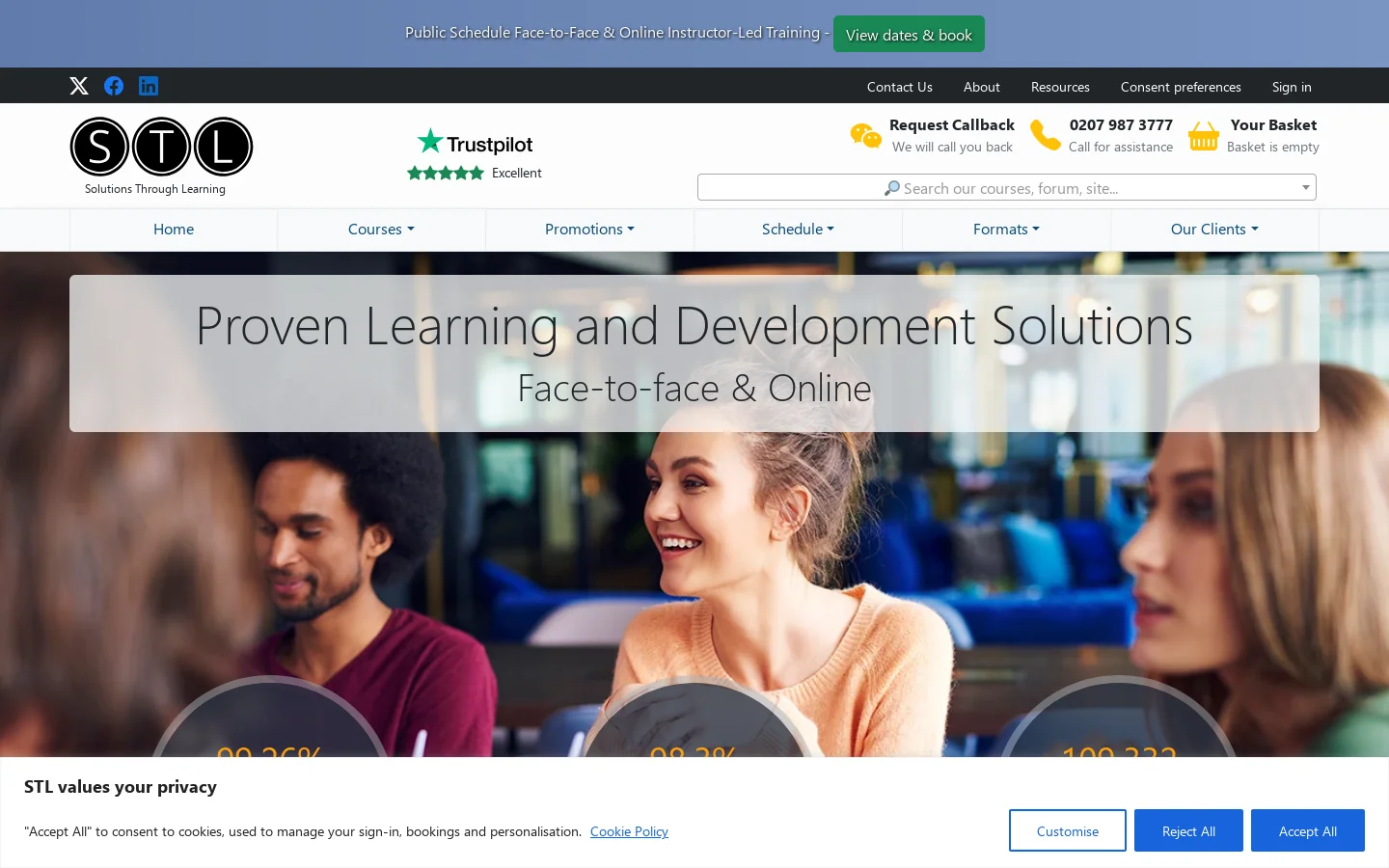Open the About page
The width and height of the screenshot is (1389, 868).
coord(982,87)
